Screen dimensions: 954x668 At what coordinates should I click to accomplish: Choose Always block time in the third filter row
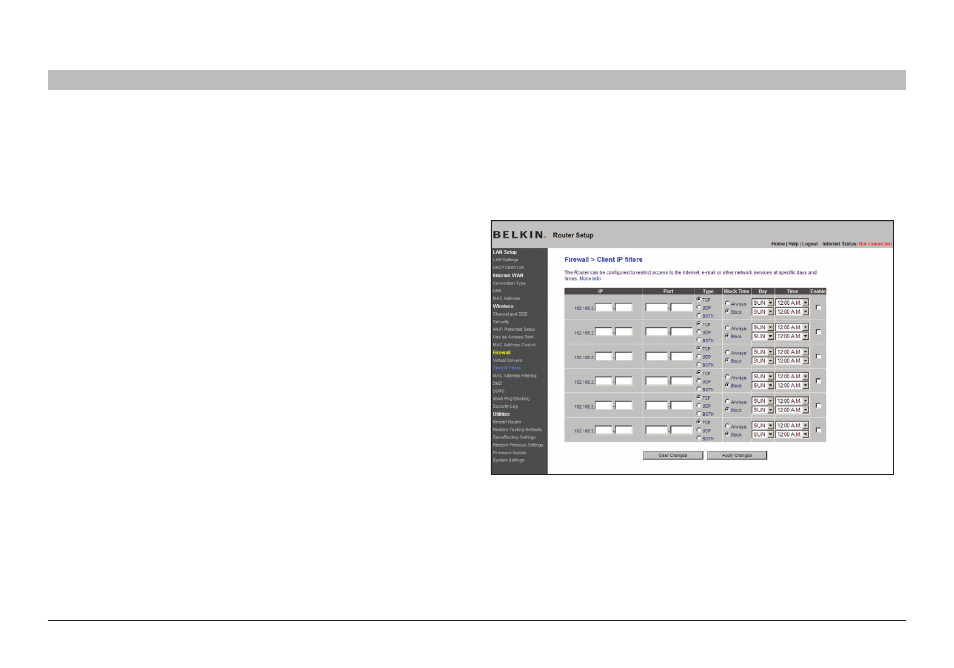[727, 352]
